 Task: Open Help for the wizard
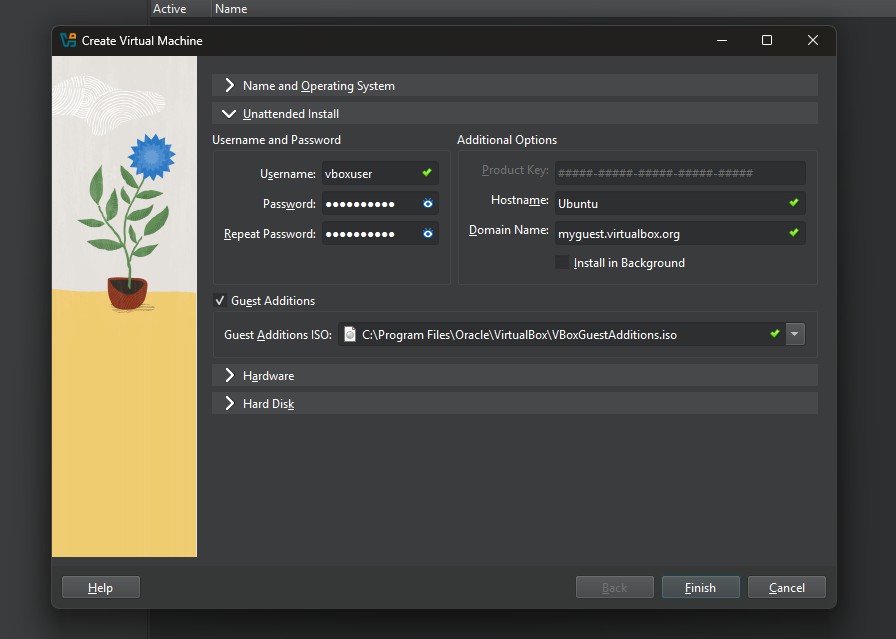click(x=100, y=588)
